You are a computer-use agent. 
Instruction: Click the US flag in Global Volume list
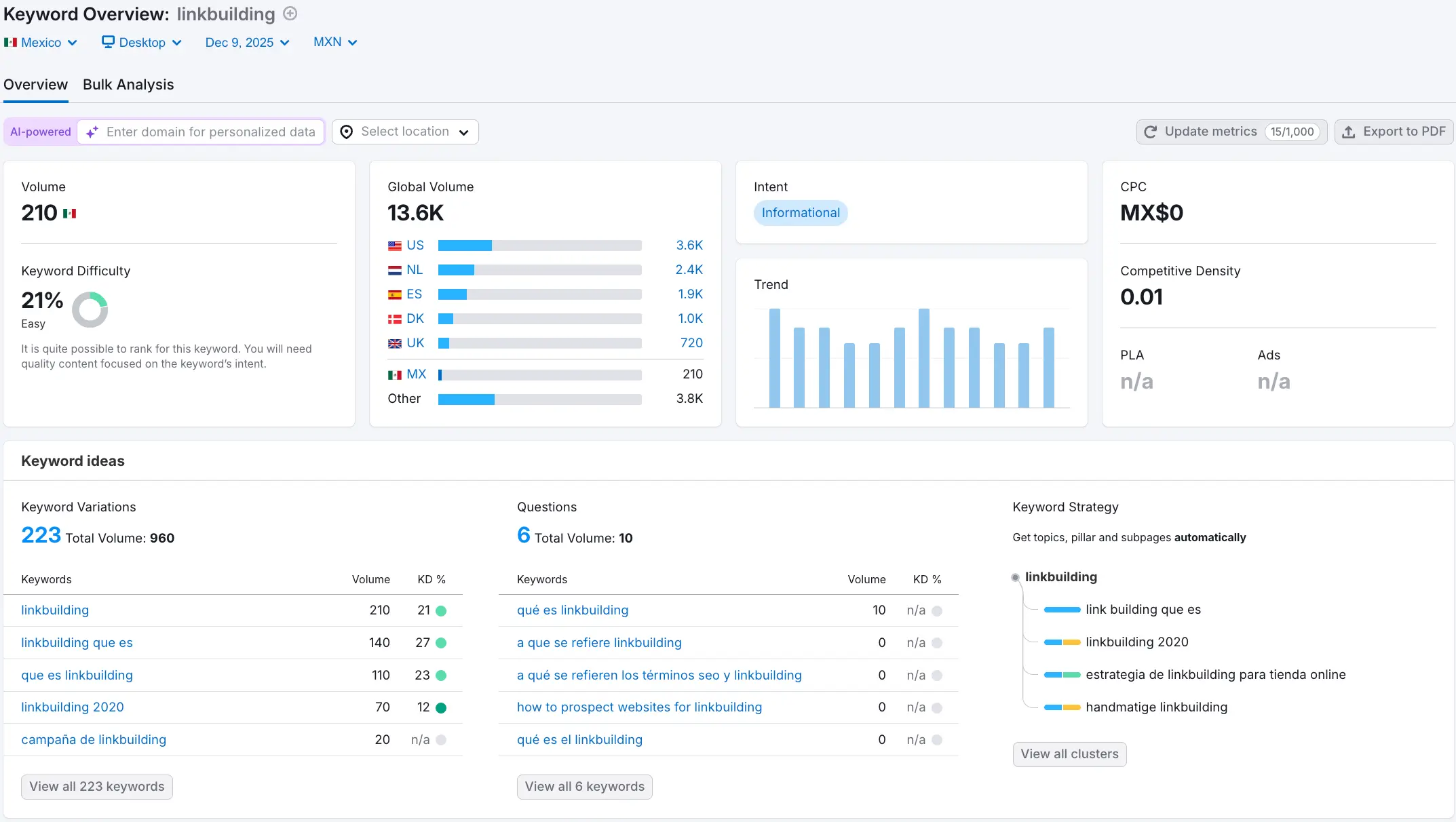[x=395, y=246]
